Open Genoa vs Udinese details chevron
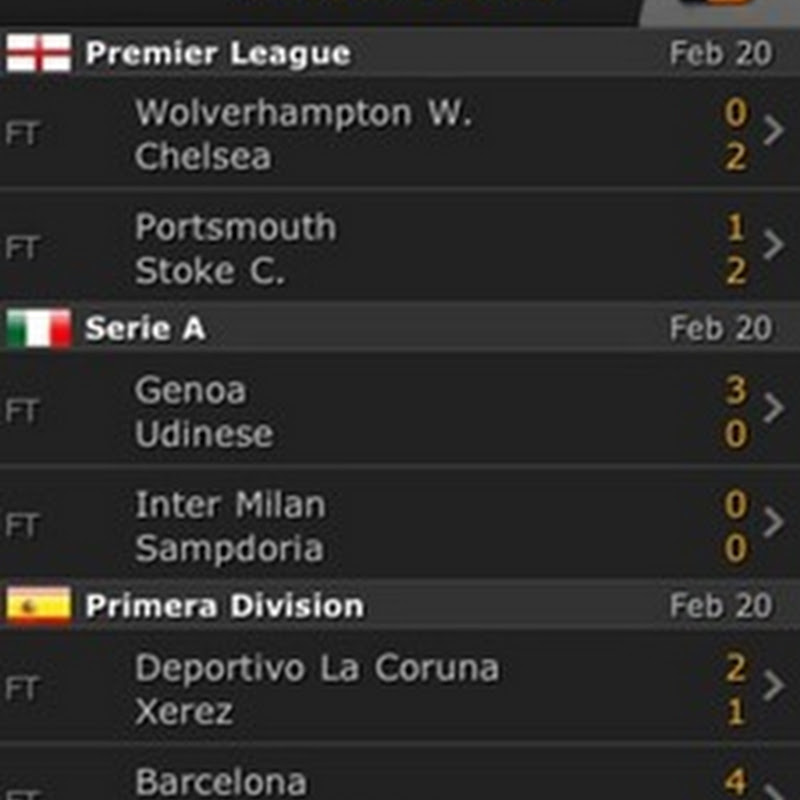 (773, 410)
